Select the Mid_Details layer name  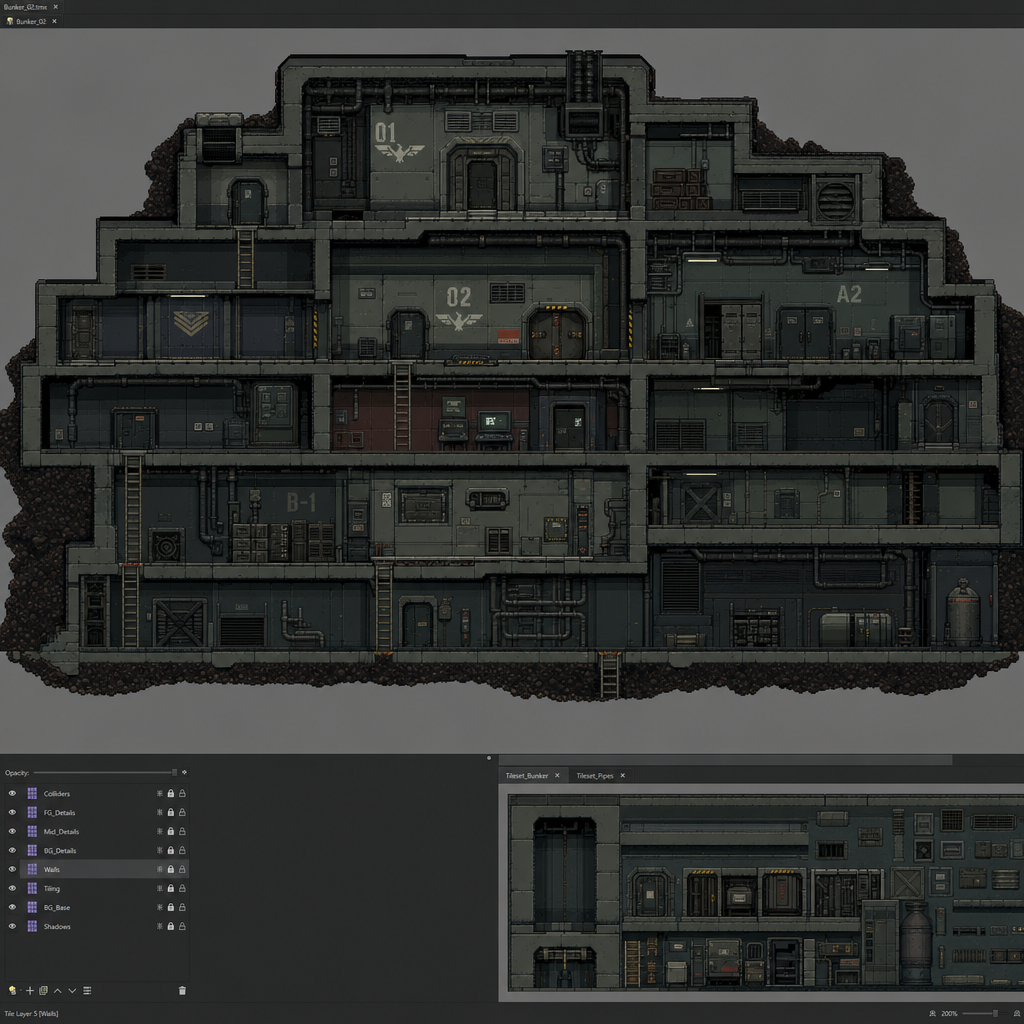[61, 832]
